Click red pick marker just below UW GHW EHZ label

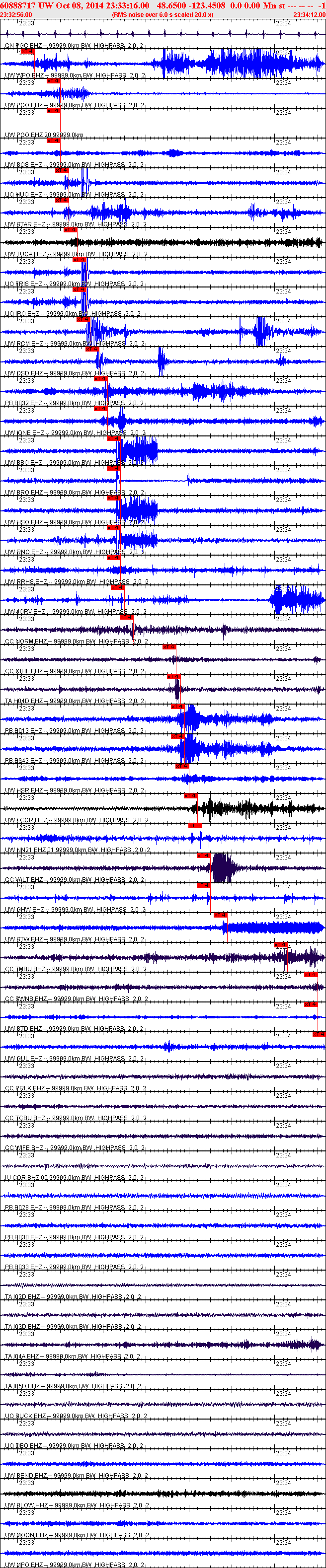click(x=220, y=915)
